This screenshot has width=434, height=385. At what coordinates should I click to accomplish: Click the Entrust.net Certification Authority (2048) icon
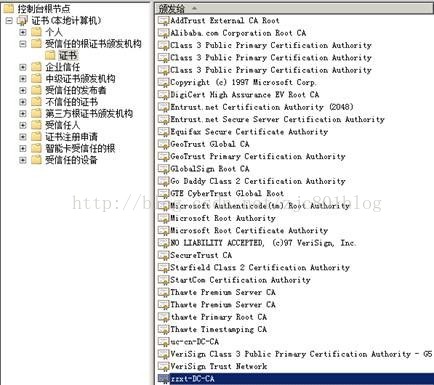[163, 107]
